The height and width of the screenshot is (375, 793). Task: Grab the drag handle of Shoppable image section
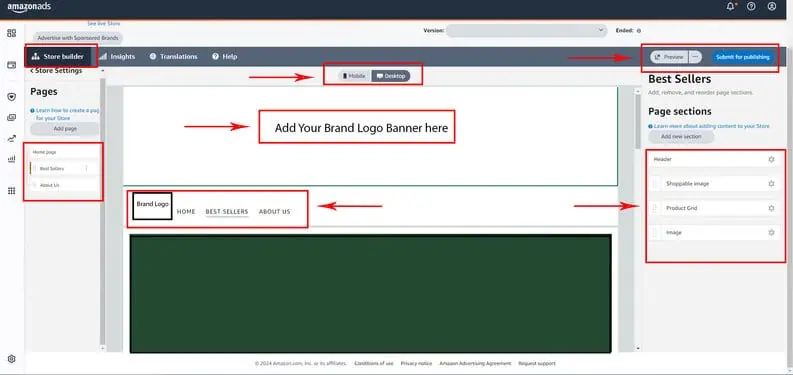click(655, 184)
